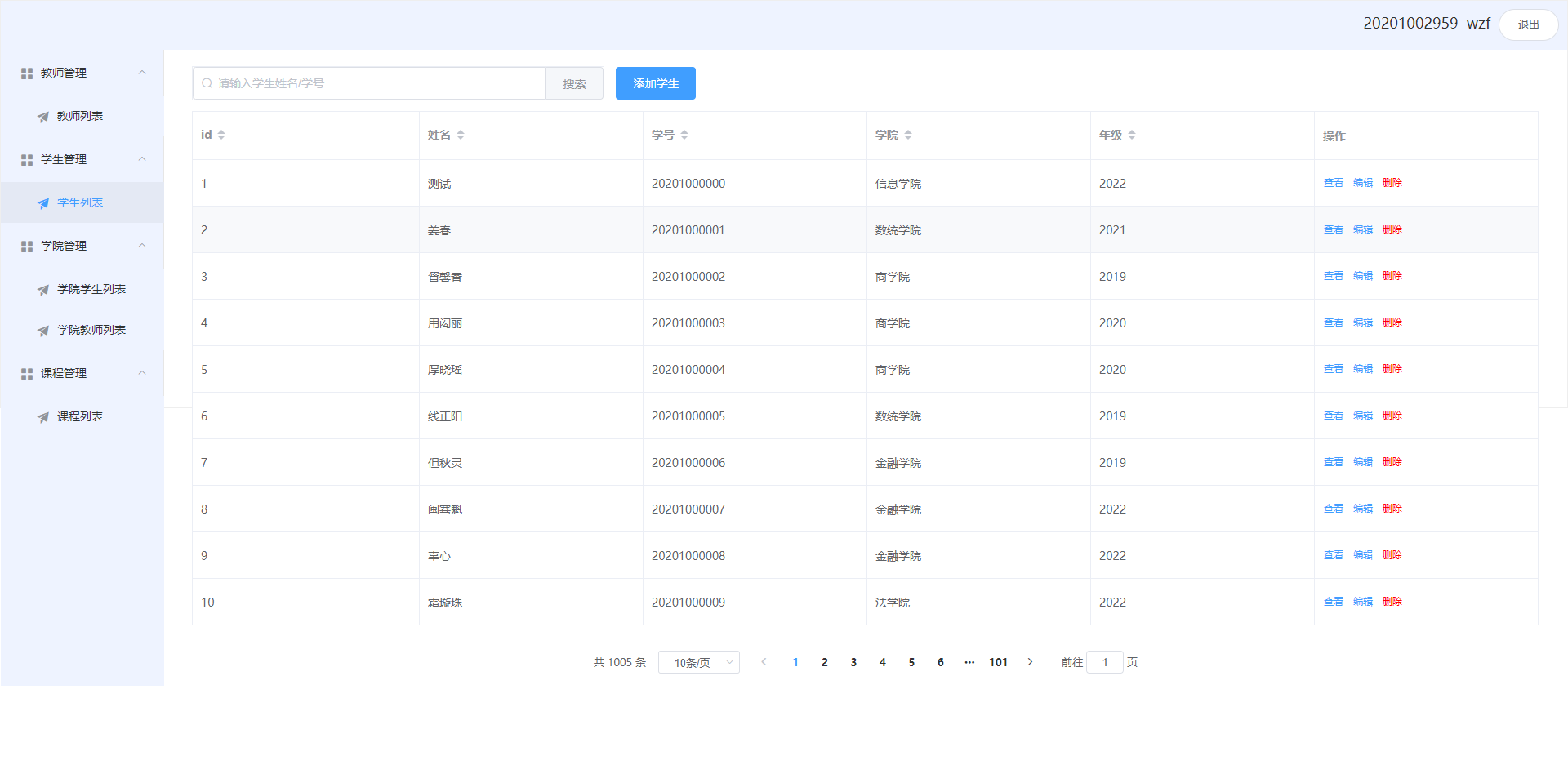Open 课程列表 in the sidebar
This screenshot has height=765, width=1568.
pyautogui.click(x=82, y=416)
